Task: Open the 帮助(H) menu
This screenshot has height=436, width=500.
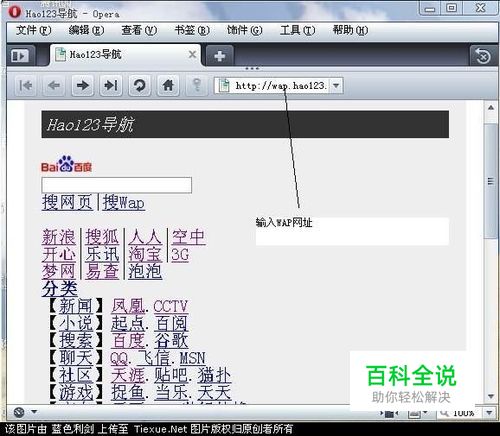Action: [350, 31]
